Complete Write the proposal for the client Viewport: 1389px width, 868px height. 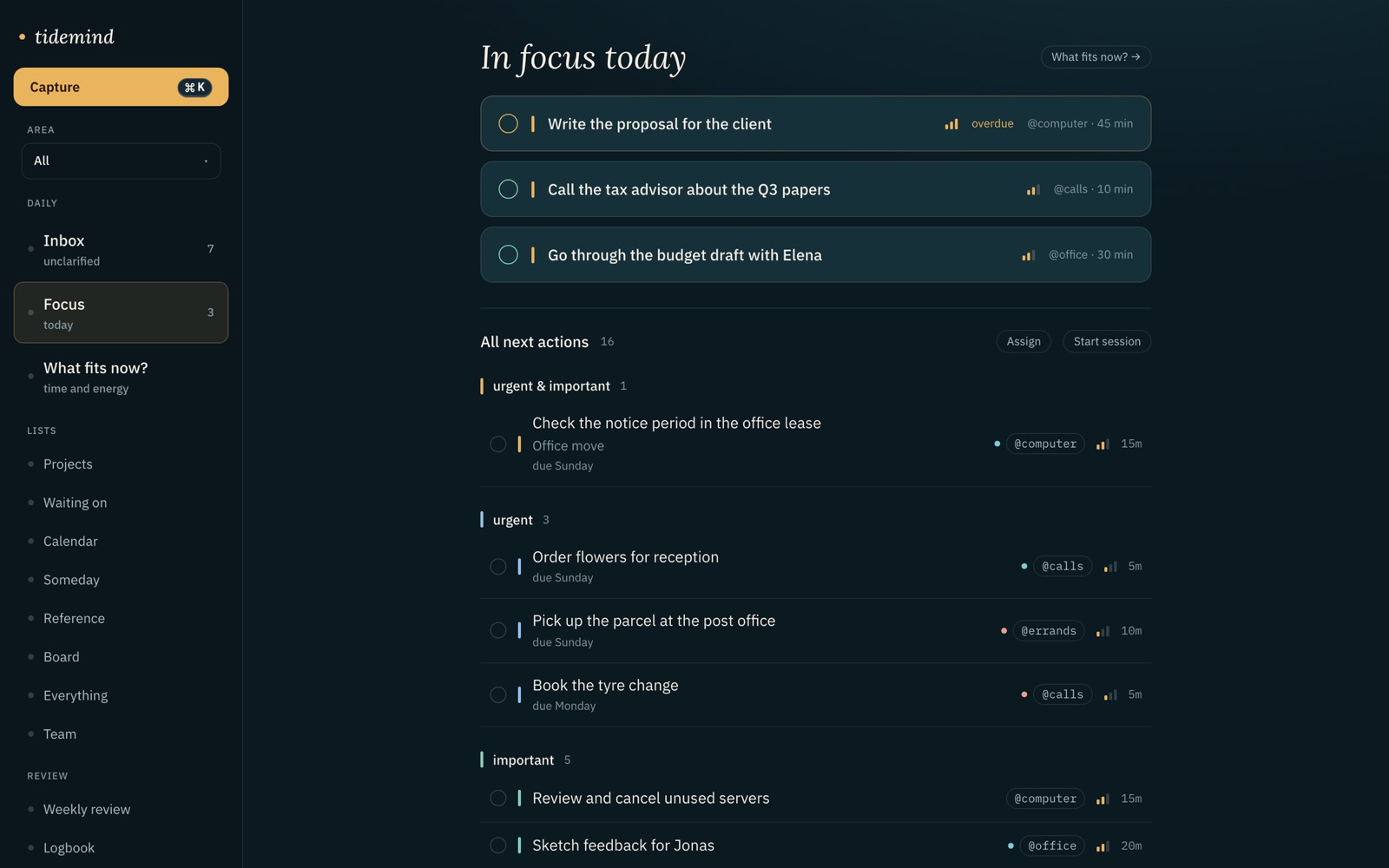pos(509,124)
